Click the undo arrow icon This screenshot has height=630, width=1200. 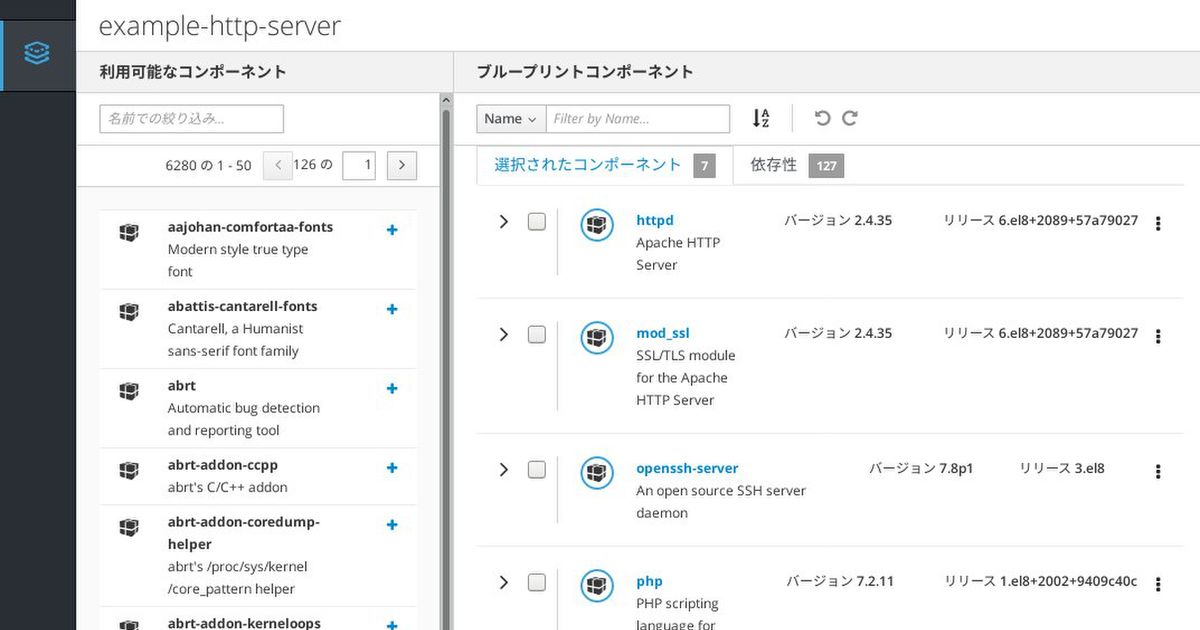tap(822, 118)
